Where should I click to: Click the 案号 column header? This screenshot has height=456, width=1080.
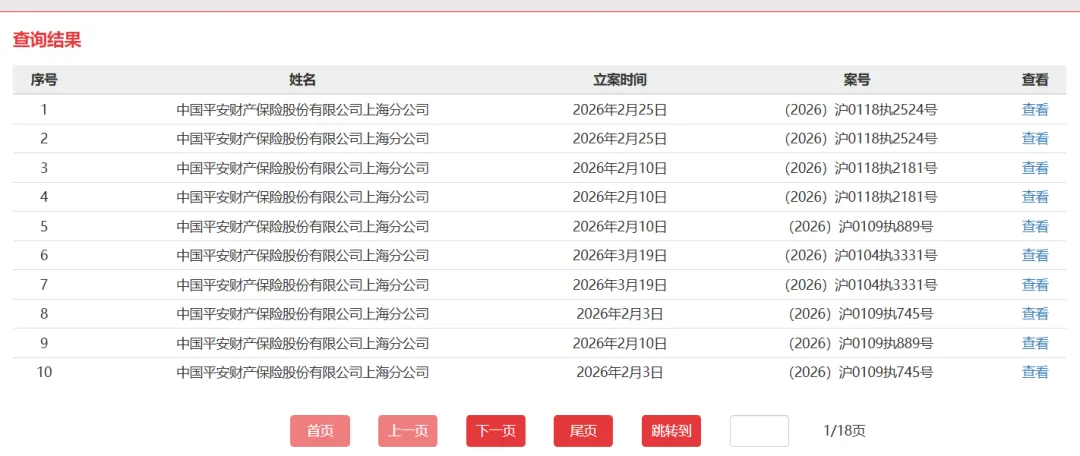[857, 80]
